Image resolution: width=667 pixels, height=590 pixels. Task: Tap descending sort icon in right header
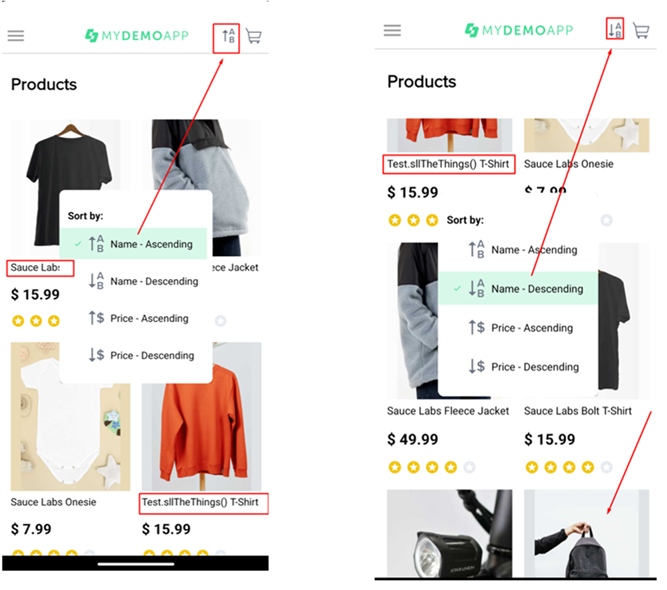click(615, 29)
